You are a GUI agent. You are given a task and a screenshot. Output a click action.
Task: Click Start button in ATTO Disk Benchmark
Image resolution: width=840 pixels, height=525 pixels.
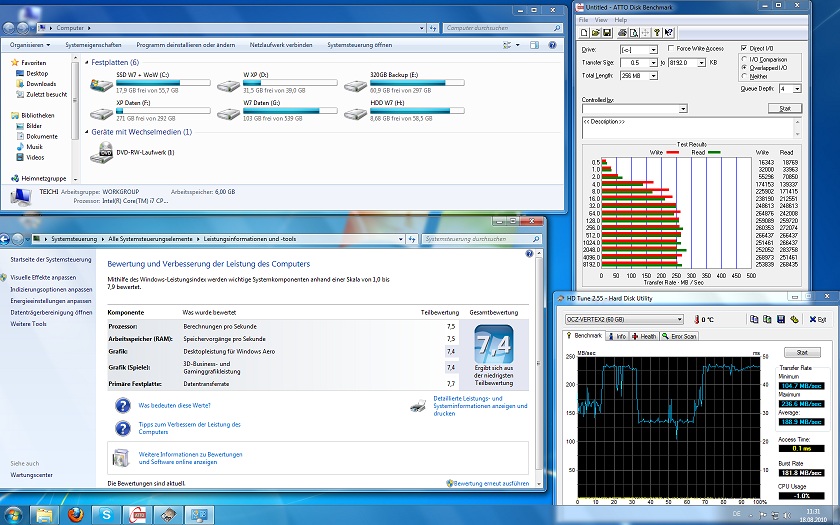(785, 108)
